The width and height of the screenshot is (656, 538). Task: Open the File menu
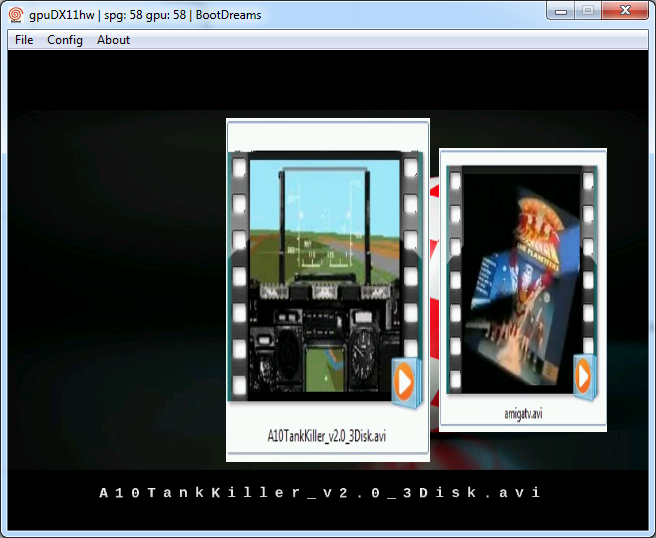[24, 40]
